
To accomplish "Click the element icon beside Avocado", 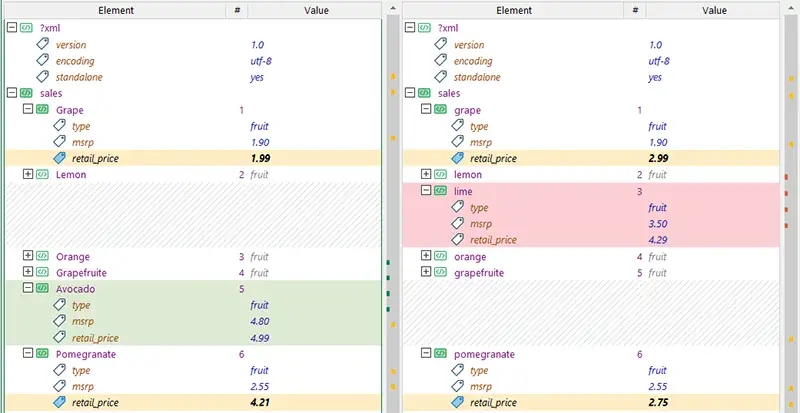I will point(42,288).
